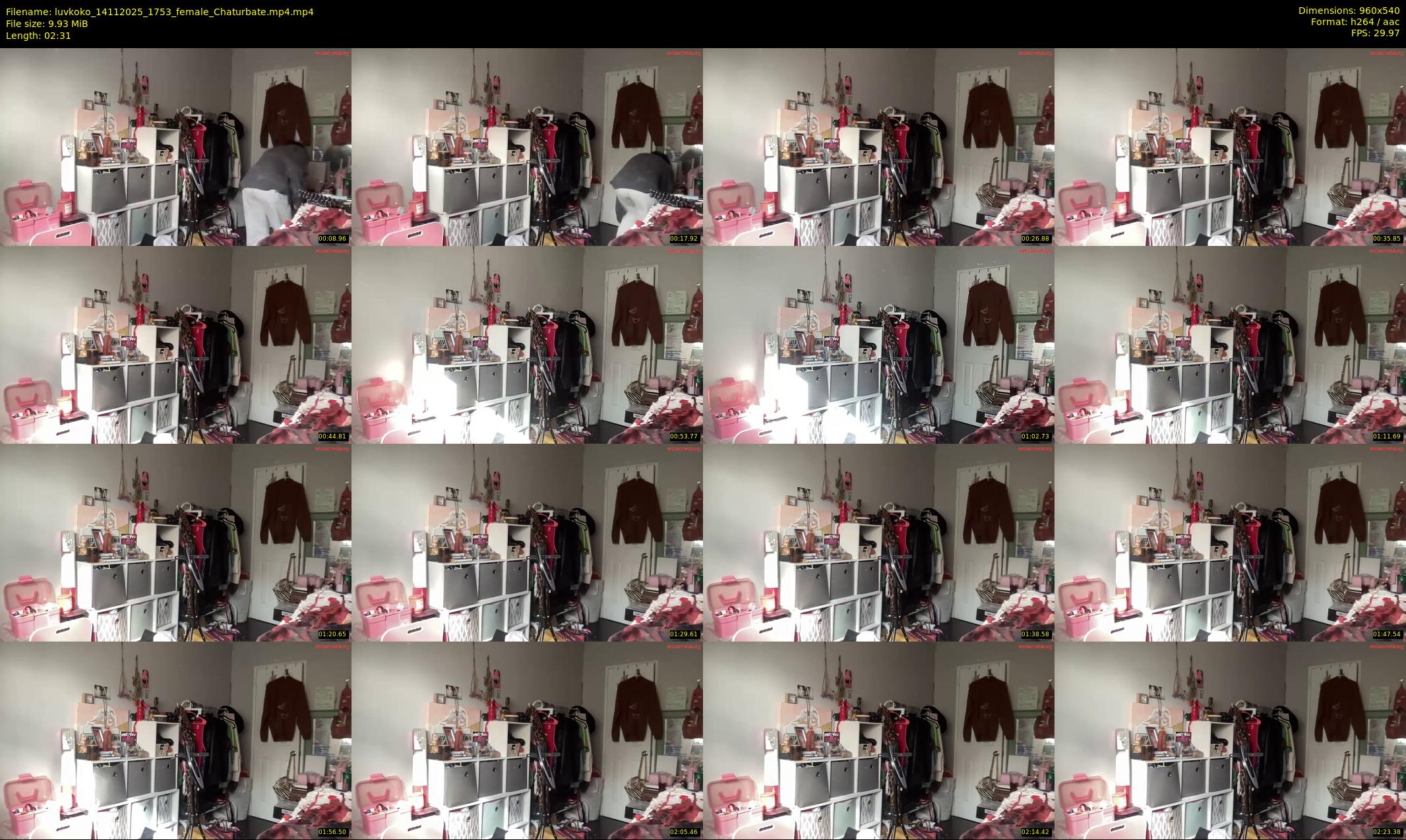
Task: Click the FPS 29.97 label
Action: click(1375, 33)
